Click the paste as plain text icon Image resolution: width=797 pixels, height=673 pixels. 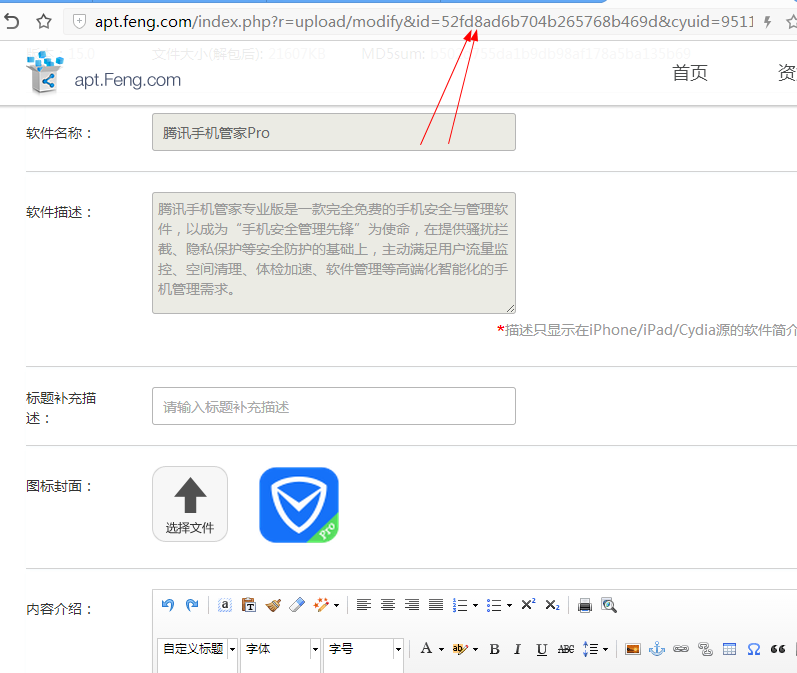coord(249,605)
